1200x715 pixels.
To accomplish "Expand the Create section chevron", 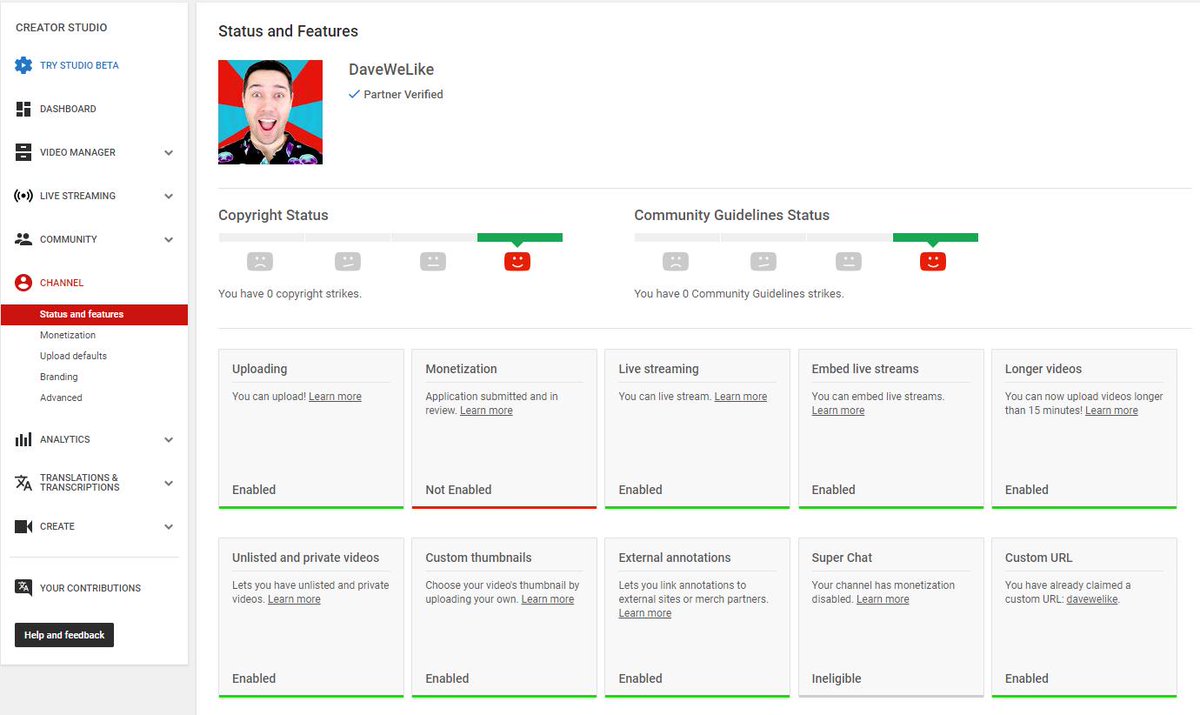I will pos(168,527).
